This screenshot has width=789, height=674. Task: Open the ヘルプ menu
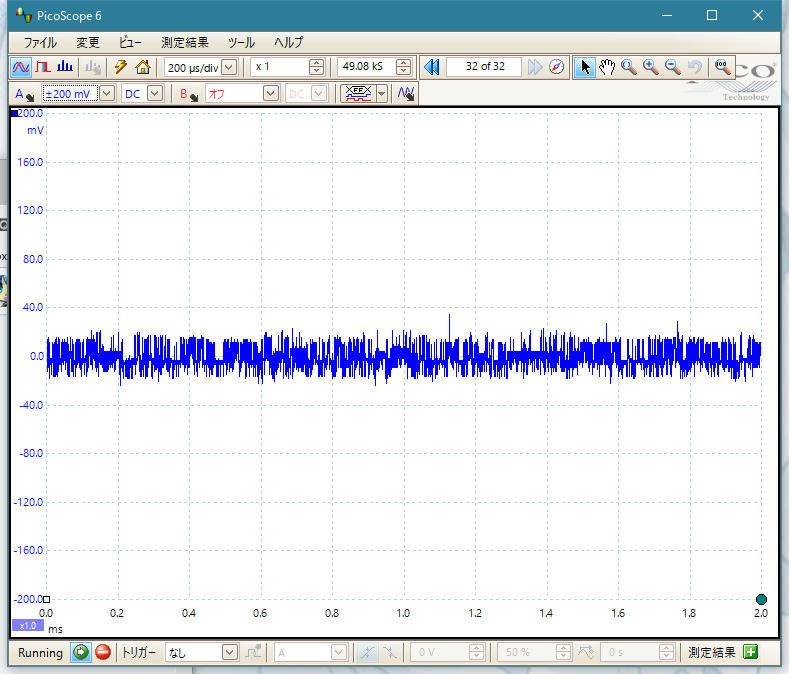pyautogui.click(x=288, y=43)
